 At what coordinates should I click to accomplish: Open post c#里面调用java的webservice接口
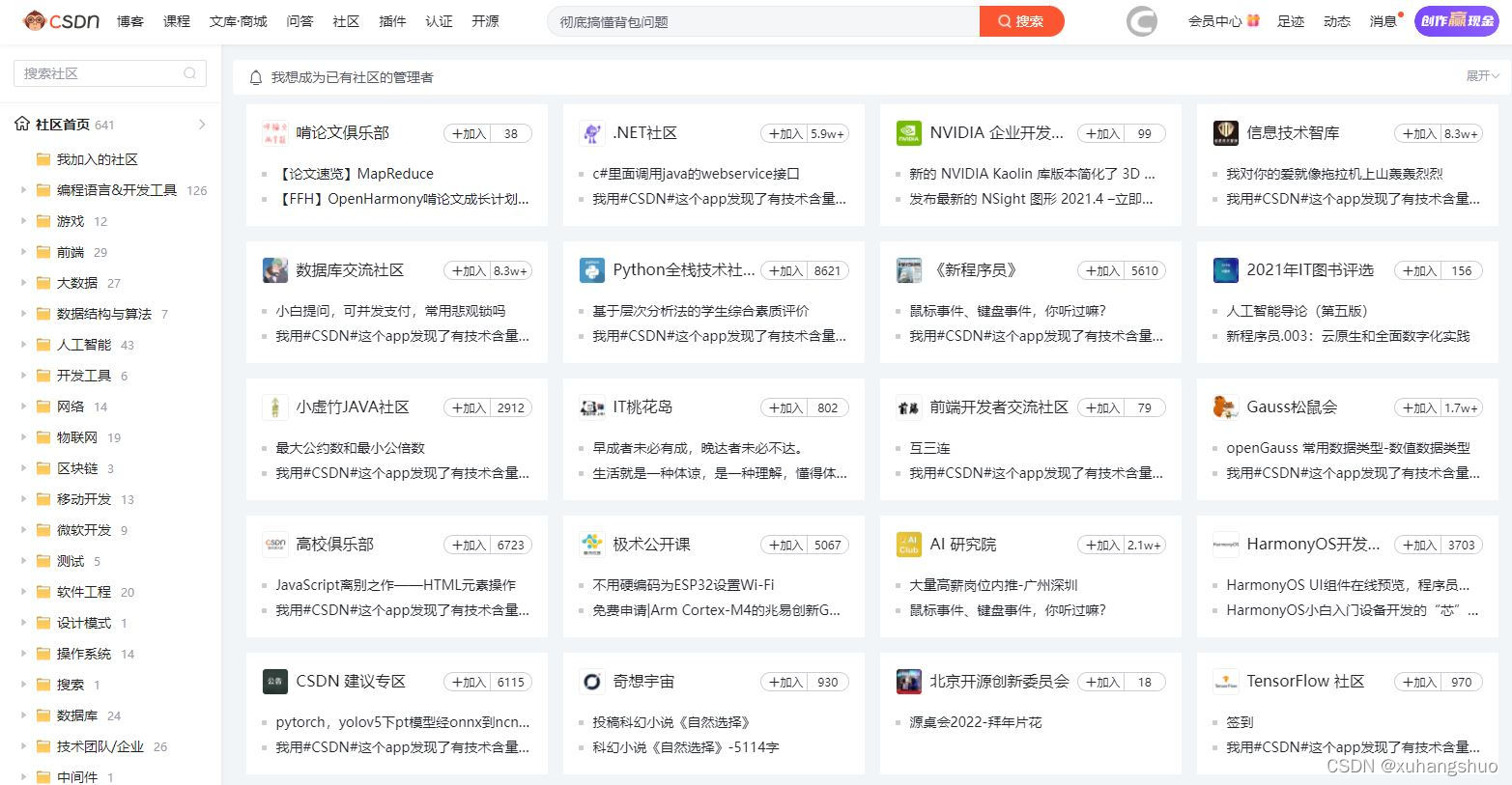[x=696, y=174]
